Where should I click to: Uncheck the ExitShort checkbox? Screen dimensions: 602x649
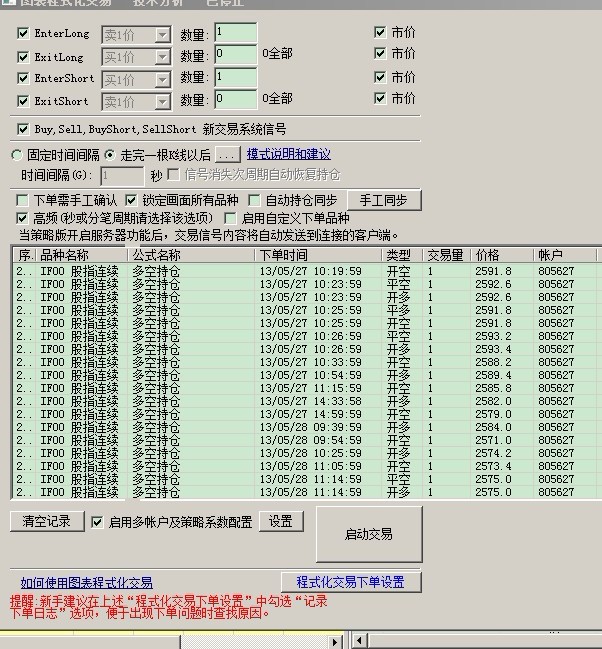pos(23,101)
